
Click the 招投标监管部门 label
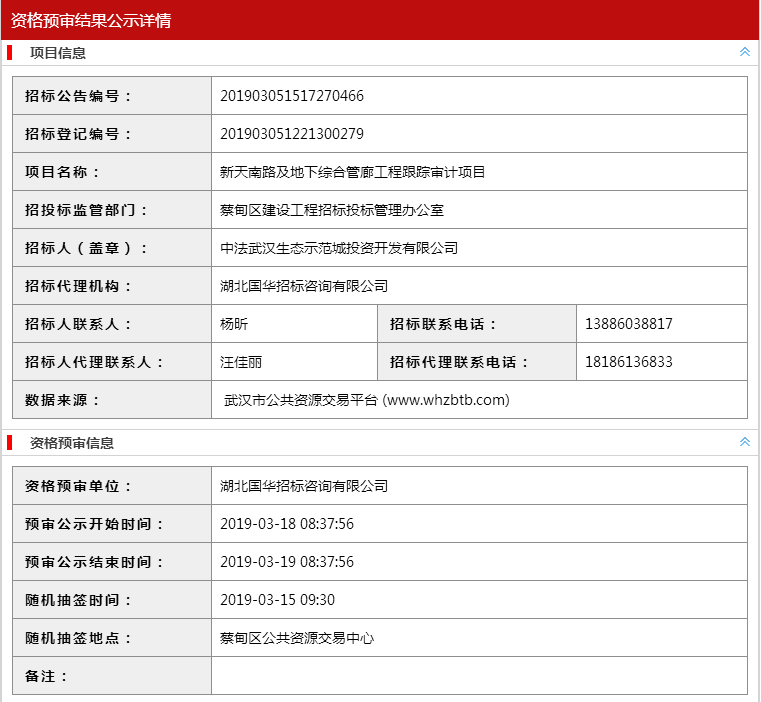[86, 210]
